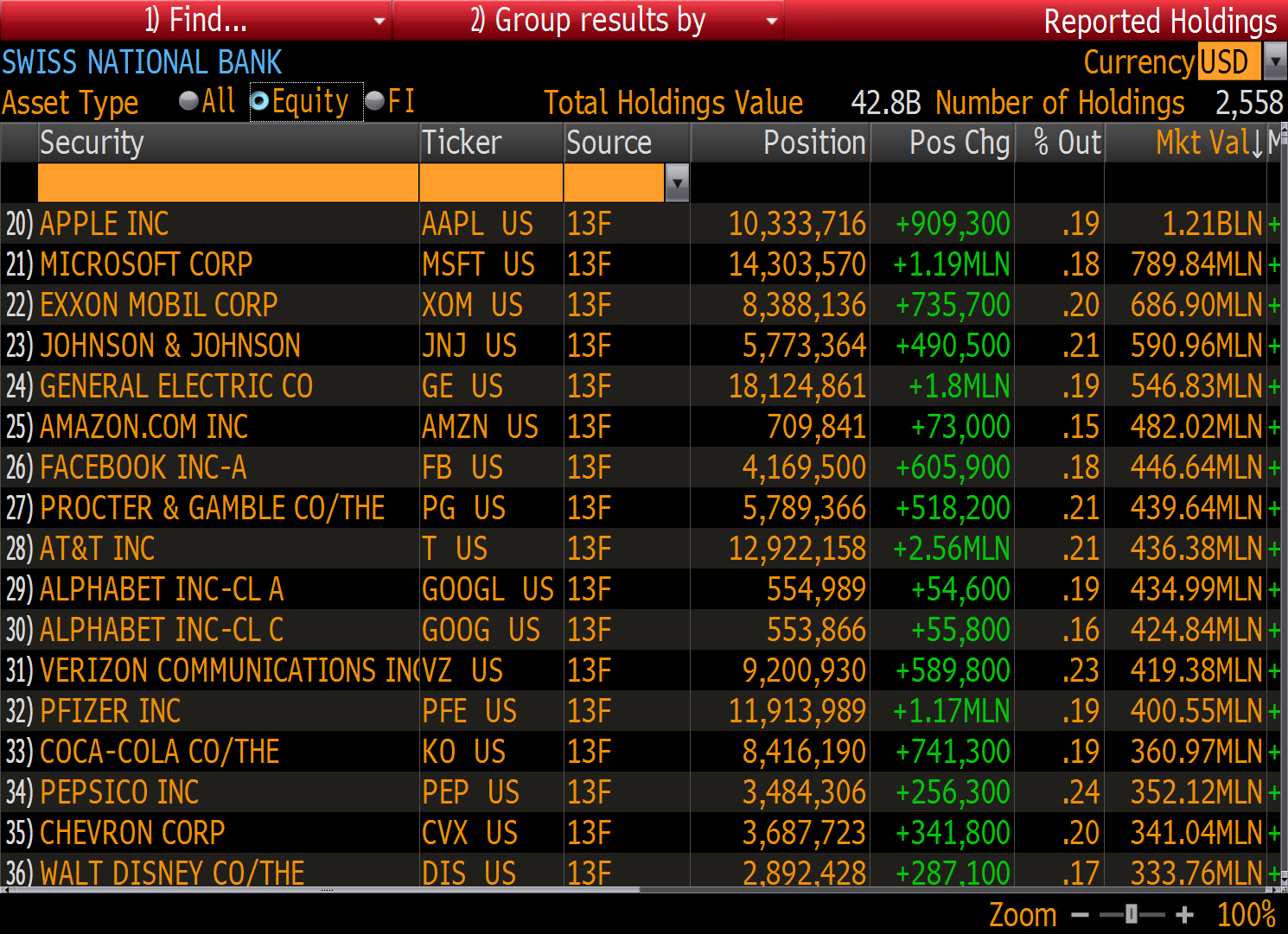
Task: Open the Find... dropdown menu
Action: pos(196,20)
